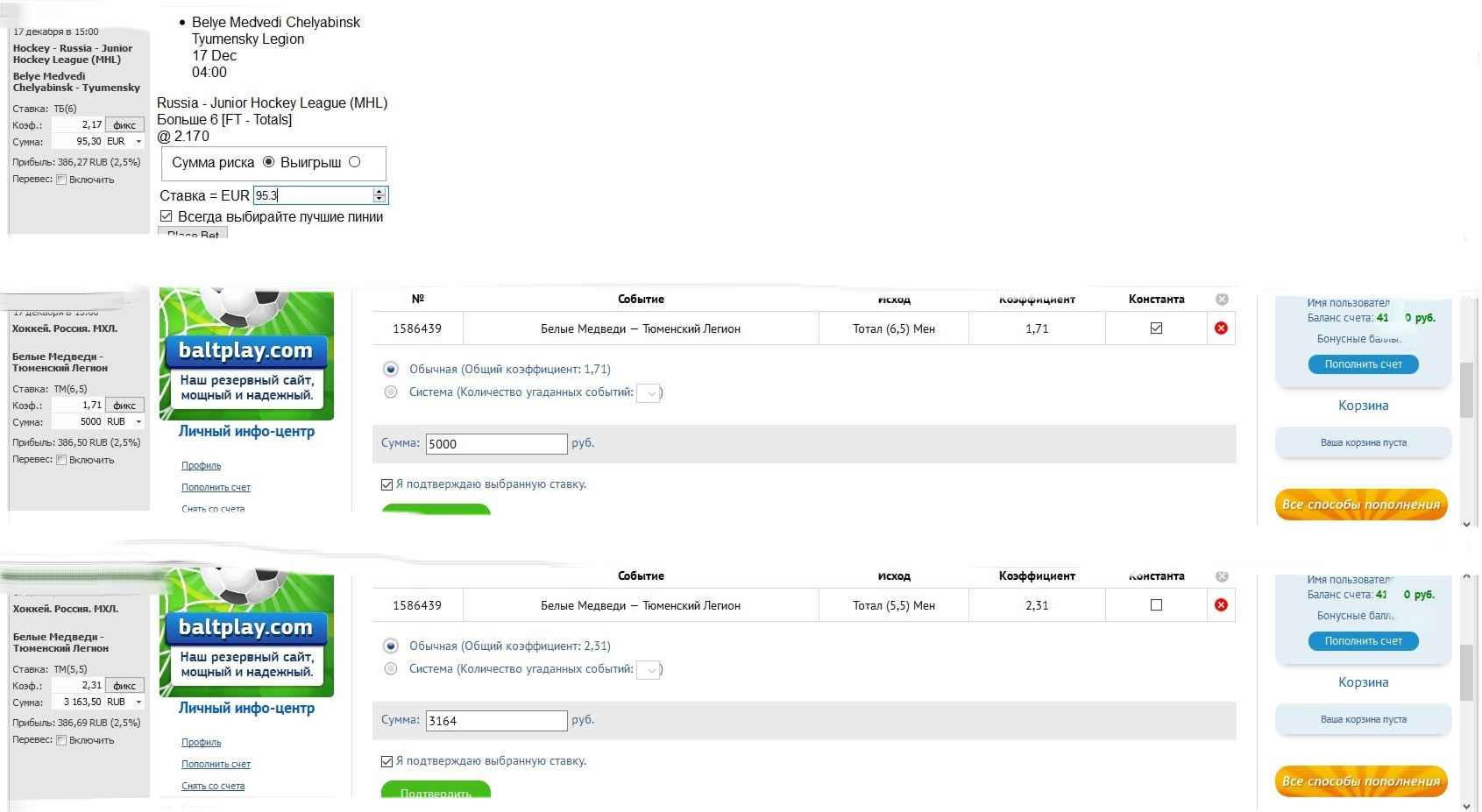Click the Сумма field containing 3164
This screenshot has width=1482, height=812.
click(x=496, y=721)
